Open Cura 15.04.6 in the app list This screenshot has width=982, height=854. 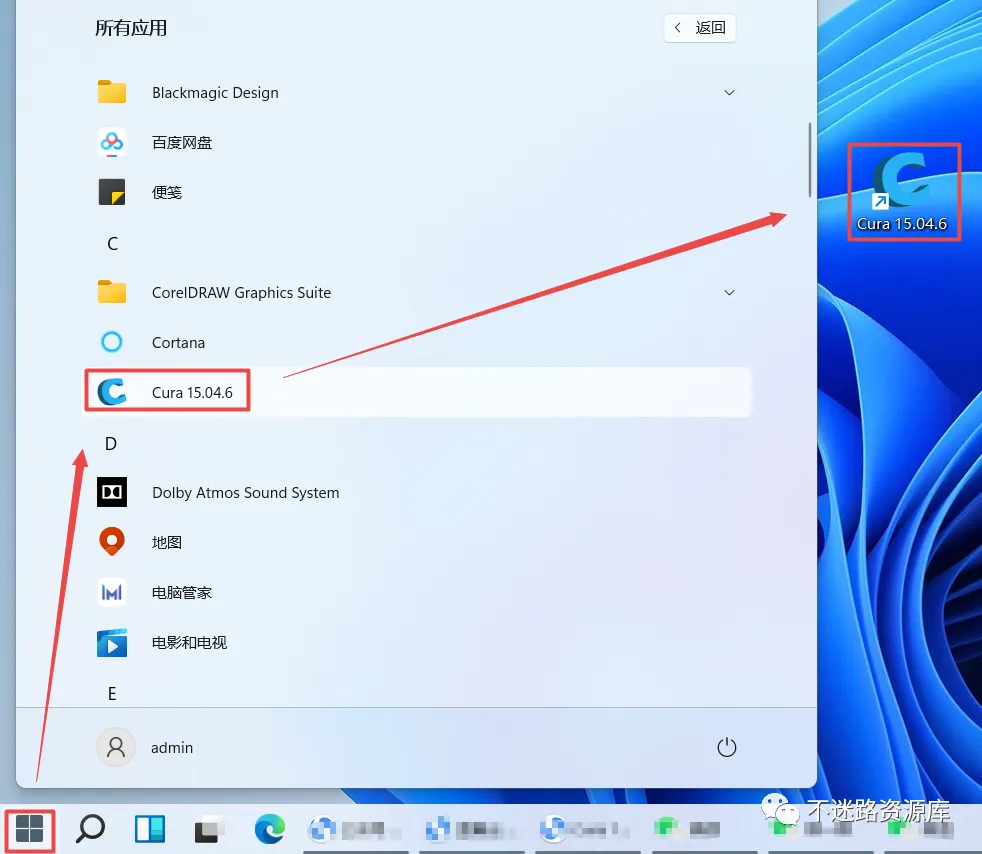(417, 392)
